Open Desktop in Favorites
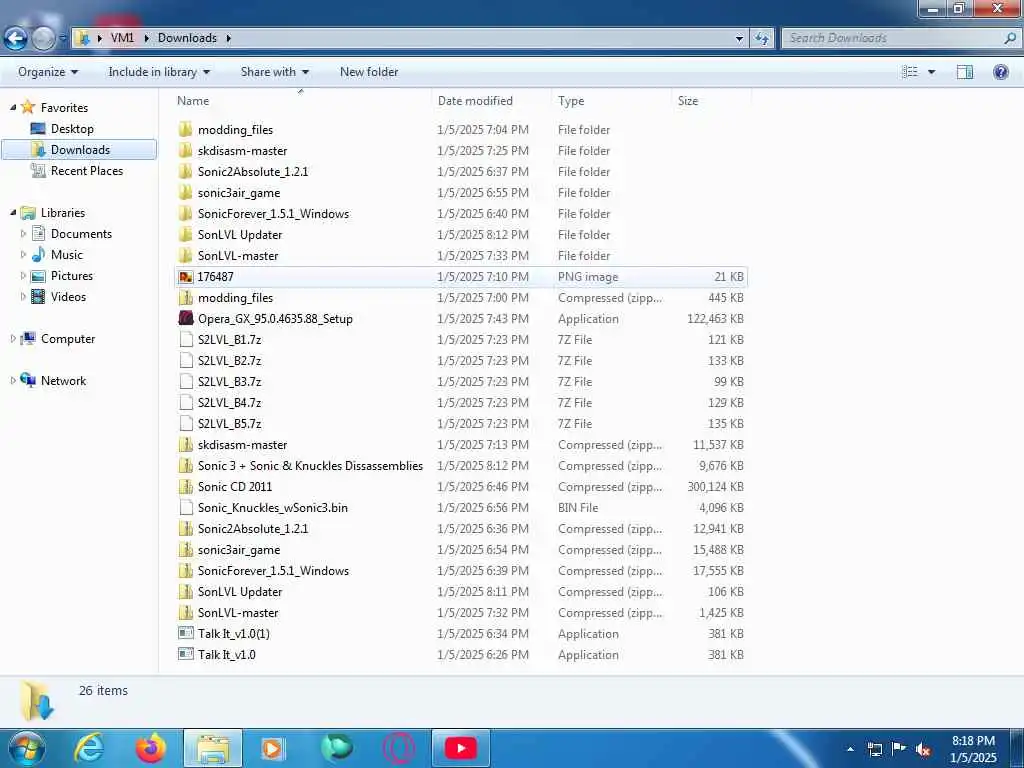 72,129
